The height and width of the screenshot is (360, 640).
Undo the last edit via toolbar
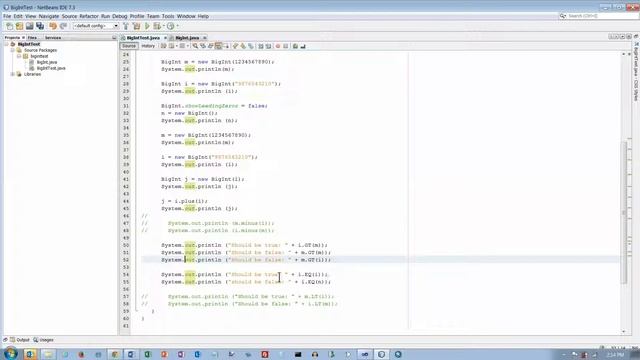(53, 26)
